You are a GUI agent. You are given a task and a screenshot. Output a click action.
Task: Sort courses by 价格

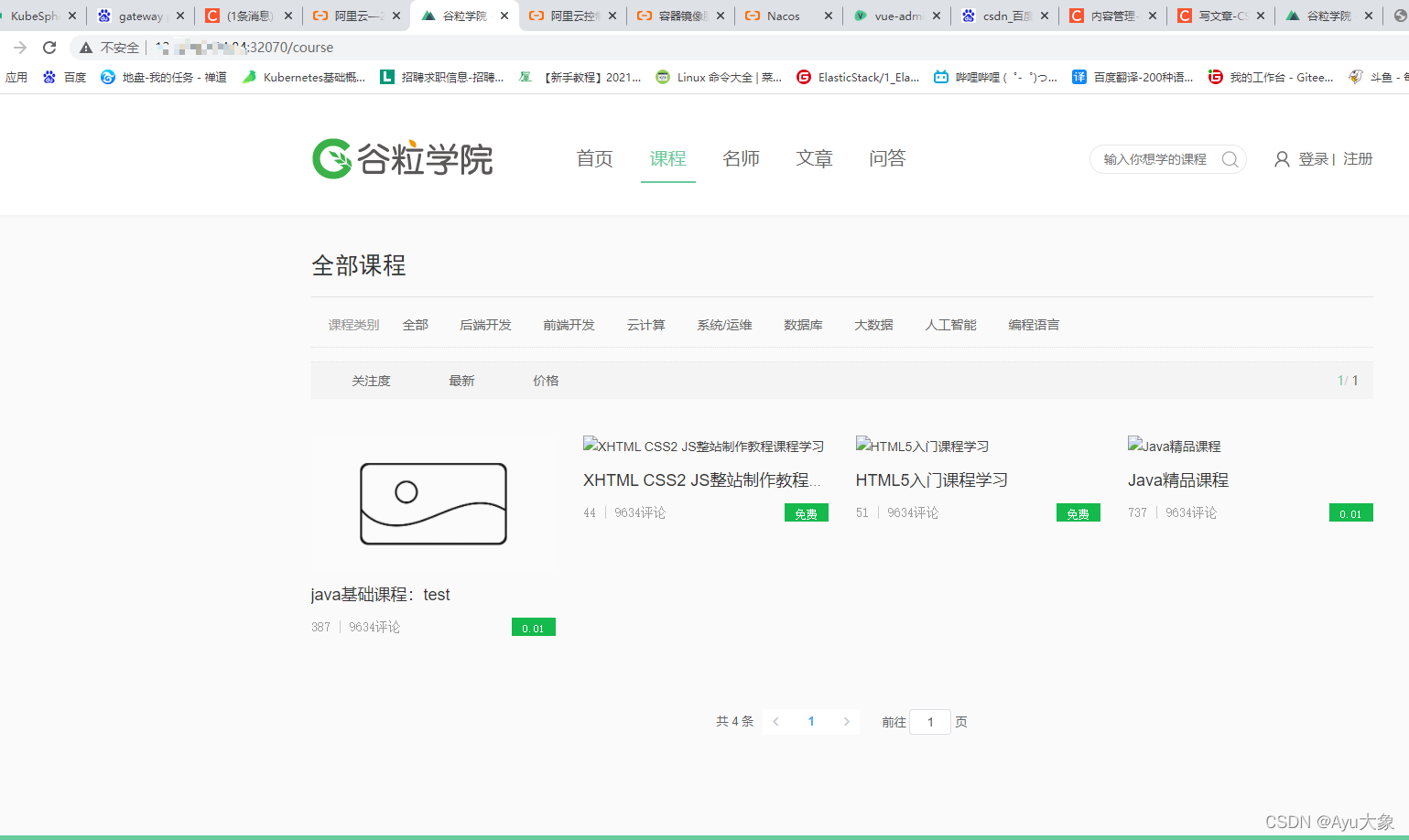(x=546, y=381)
